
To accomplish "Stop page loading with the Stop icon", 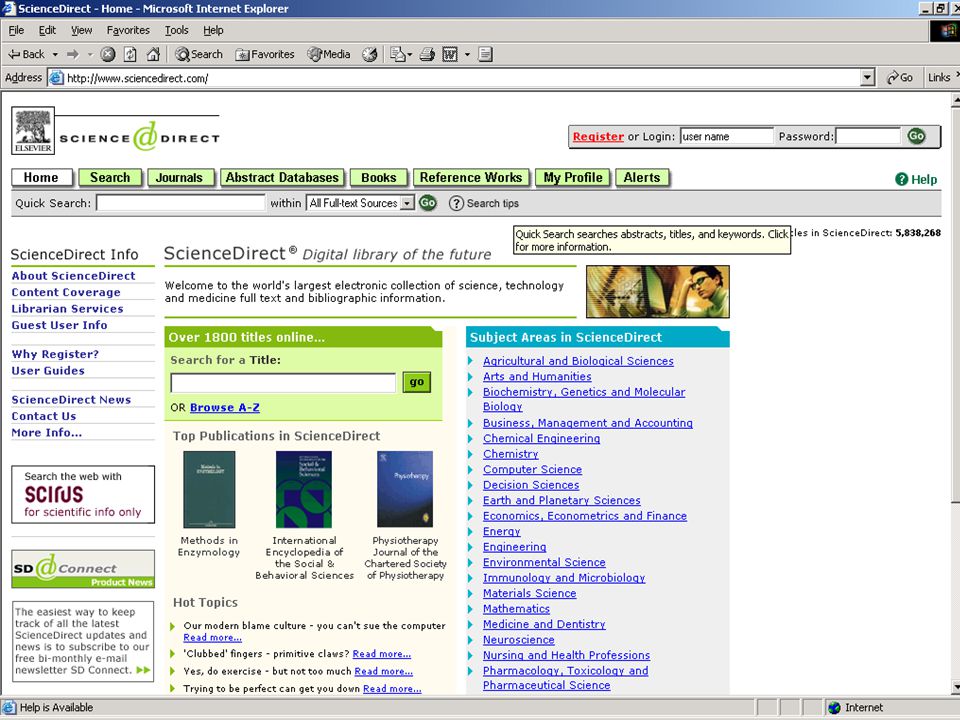I will coord(108,54).
